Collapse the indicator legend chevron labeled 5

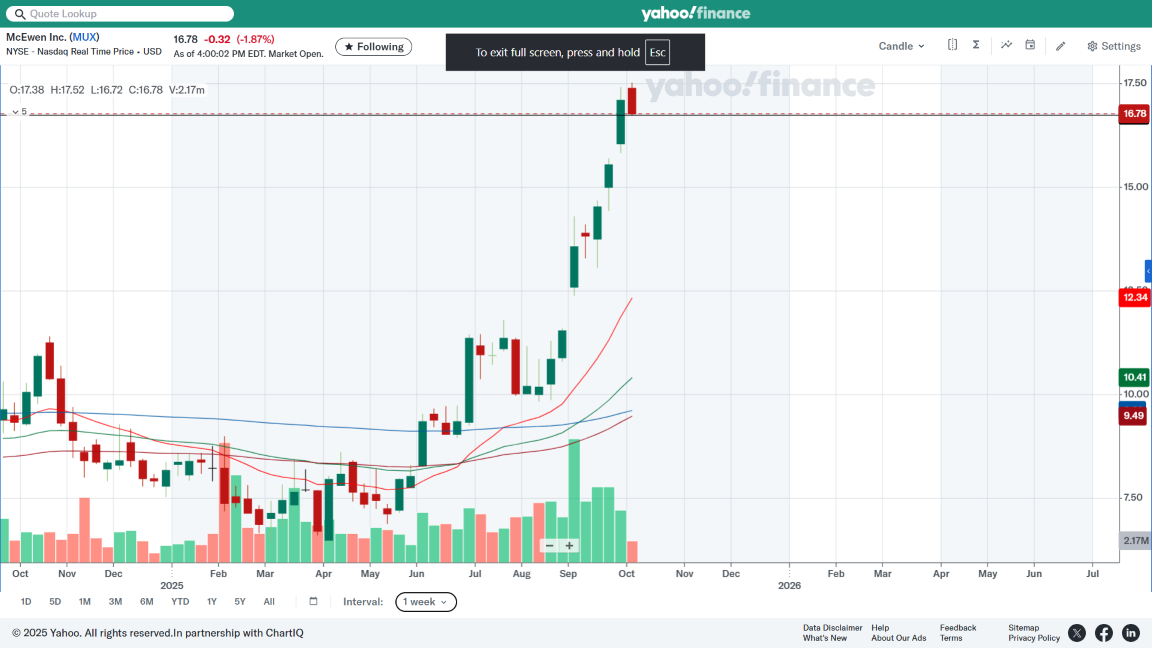(x=15, y=112)
